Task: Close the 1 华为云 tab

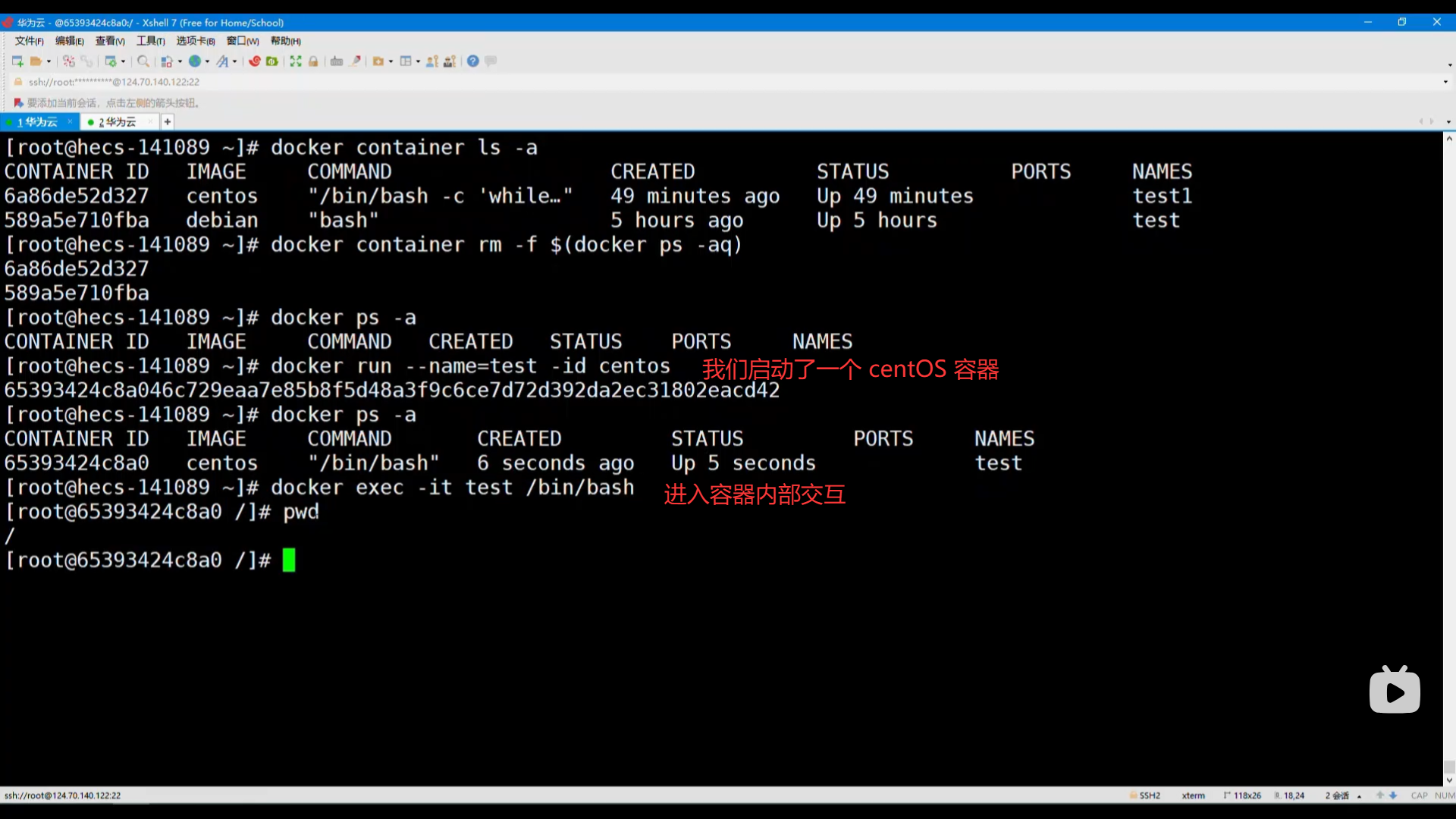Action: click(x=70, y=121)
